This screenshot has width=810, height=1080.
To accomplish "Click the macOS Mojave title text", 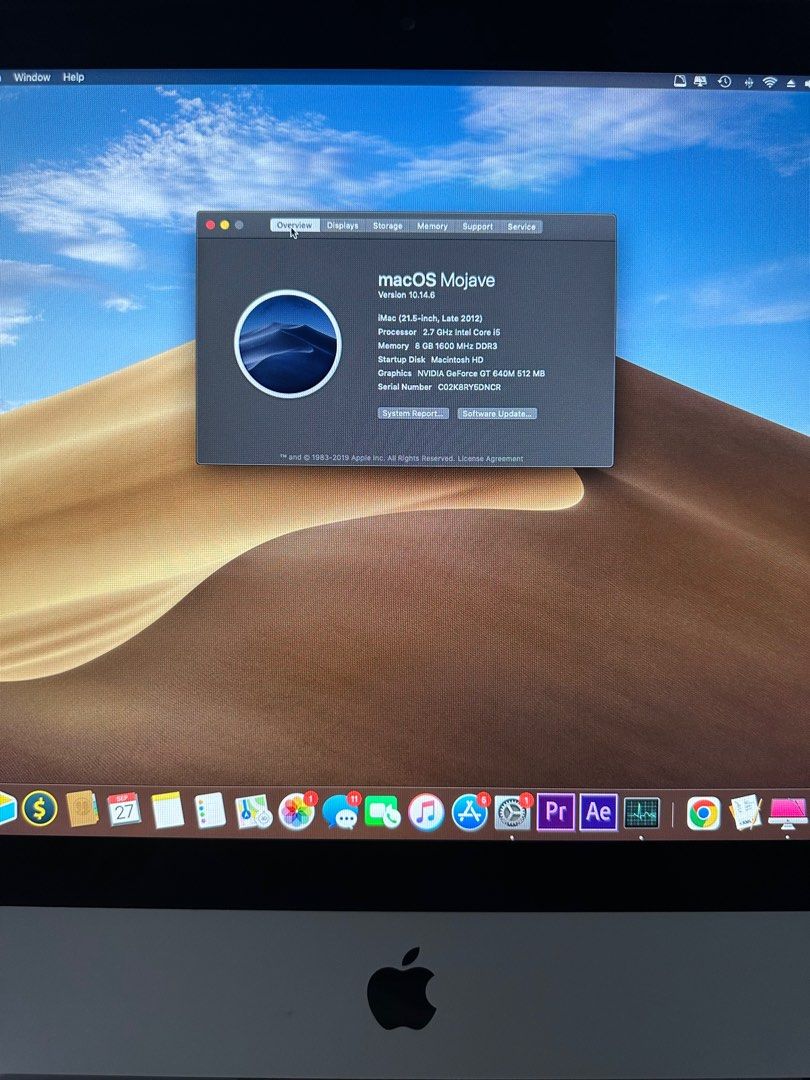I will [437, 280].
